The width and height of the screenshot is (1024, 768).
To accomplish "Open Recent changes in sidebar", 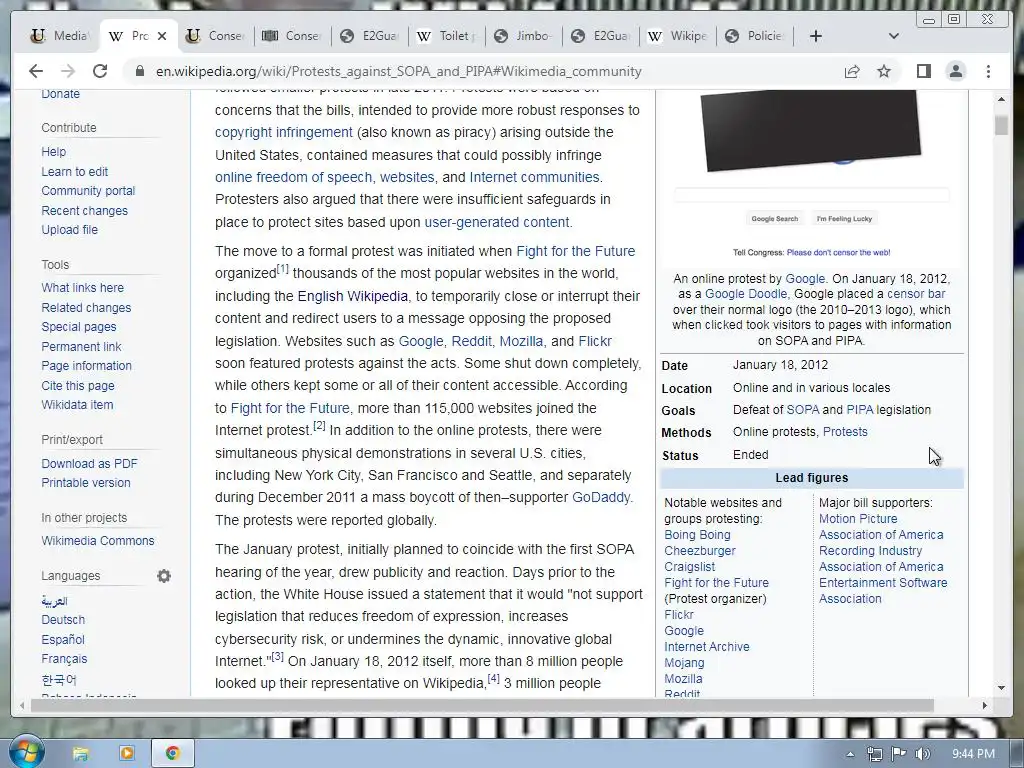I will (84, 210).
